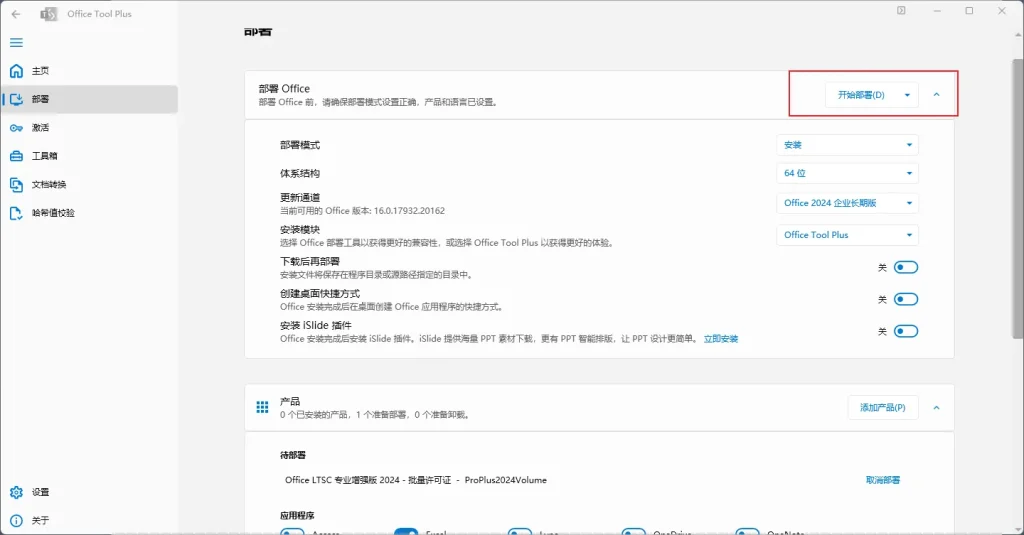
Task: Toggle the 下载后再部署 switch
Action: 906,267
